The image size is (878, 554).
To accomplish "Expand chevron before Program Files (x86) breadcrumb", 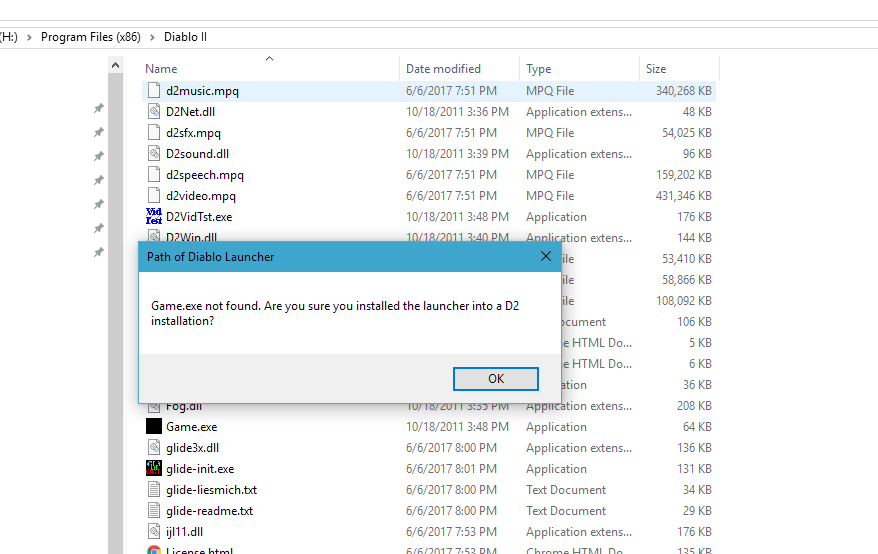I will tap(29, 38).
